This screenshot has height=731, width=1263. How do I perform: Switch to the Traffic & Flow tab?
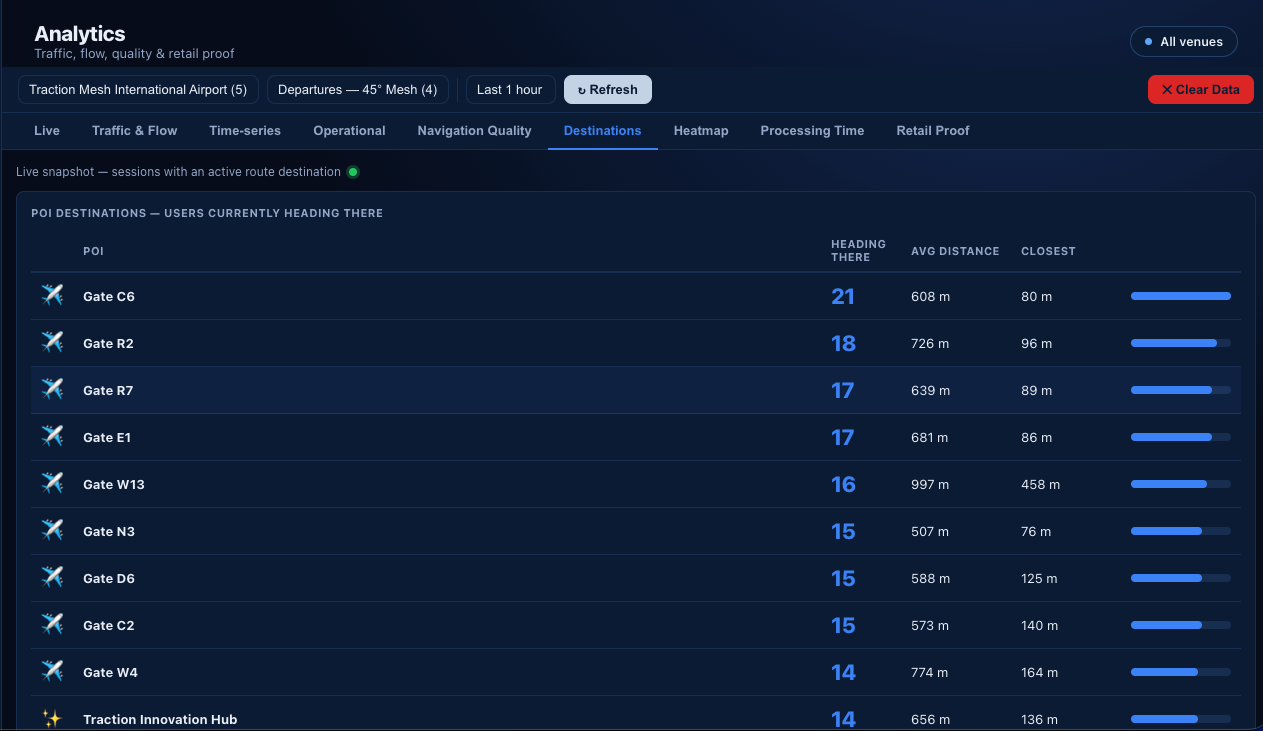tap(135, 131)
